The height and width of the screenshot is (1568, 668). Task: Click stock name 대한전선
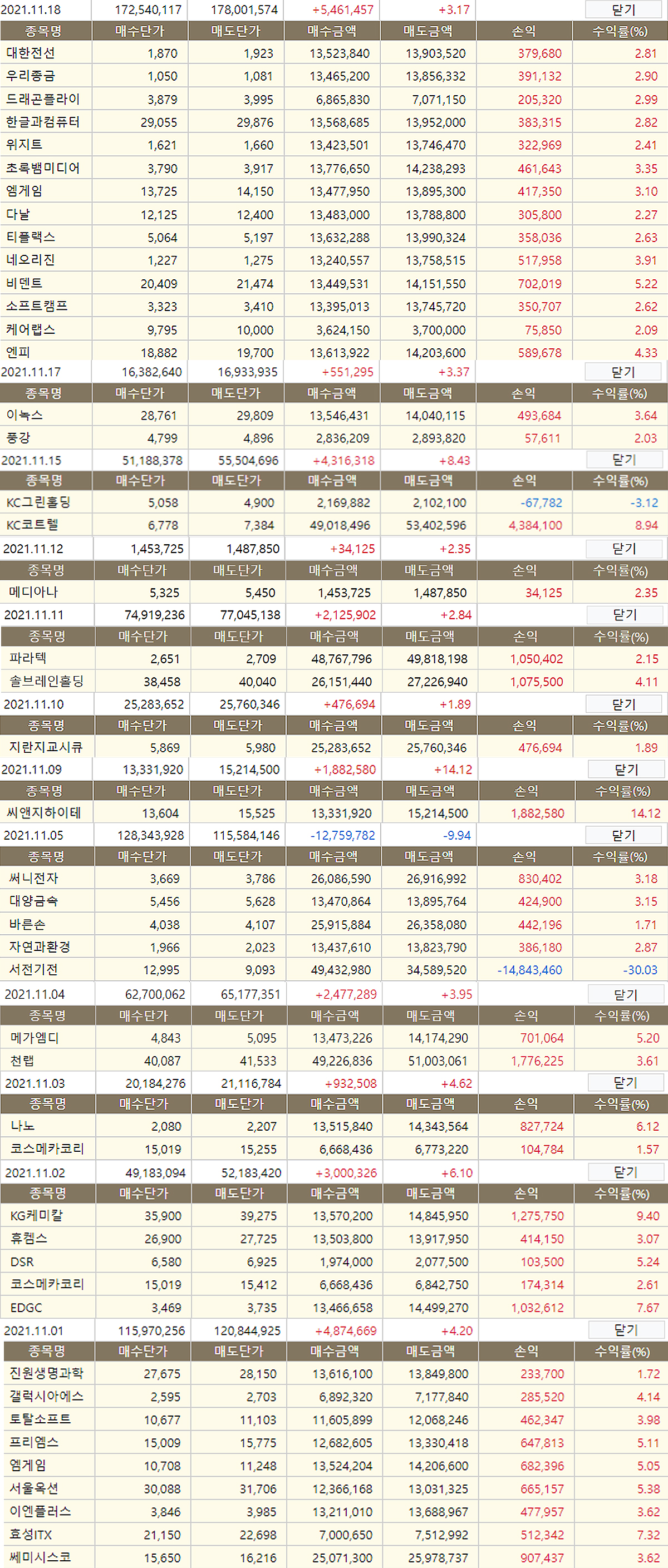tap(31, 53)
